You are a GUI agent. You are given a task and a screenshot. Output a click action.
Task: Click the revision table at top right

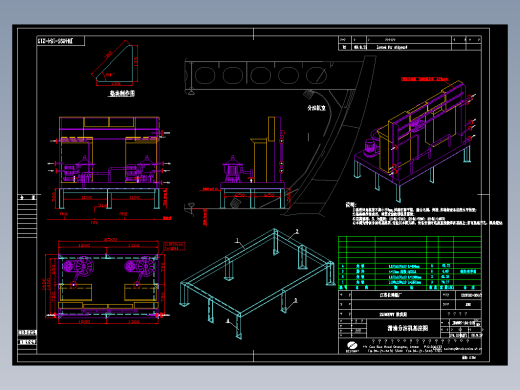click(410, 43)
